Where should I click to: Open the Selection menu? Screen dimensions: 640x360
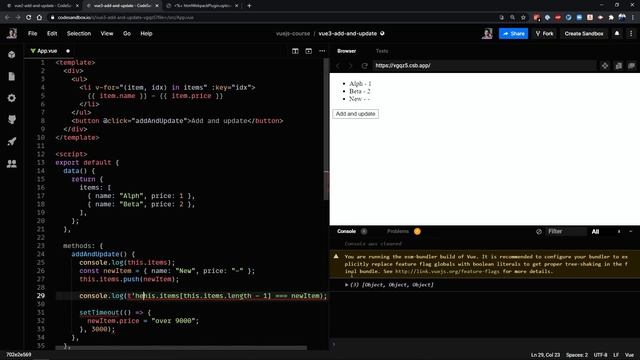(79, 33)
